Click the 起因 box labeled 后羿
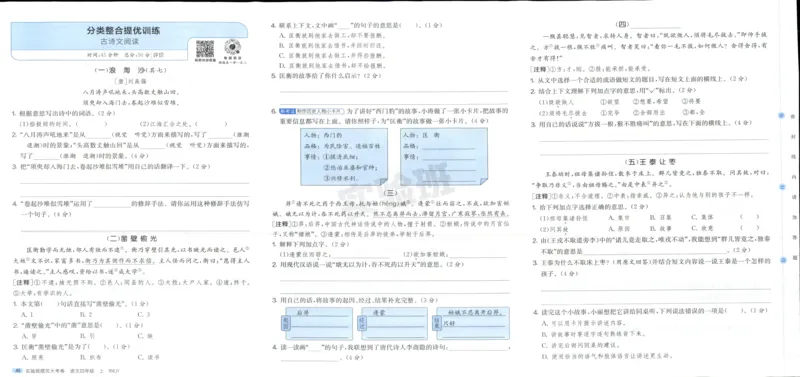This screenshot has height=377, width=800. 316,323
